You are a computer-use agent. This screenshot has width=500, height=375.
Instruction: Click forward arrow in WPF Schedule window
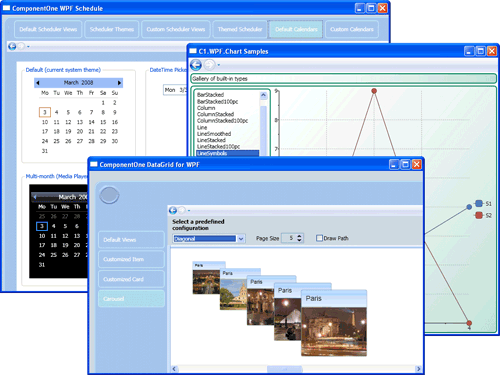coord(21,46)
